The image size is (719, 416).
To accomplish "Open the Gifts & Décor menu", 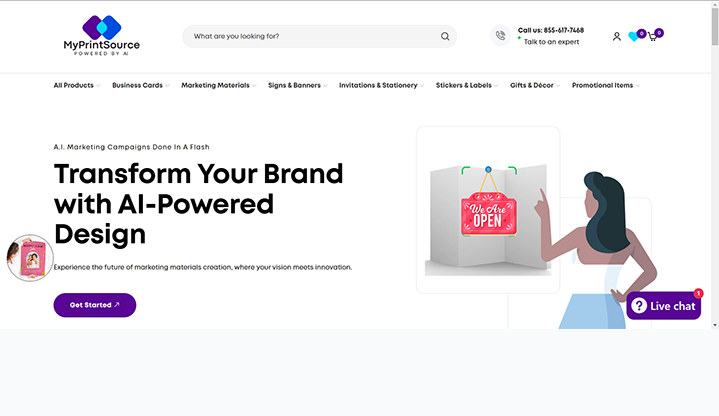I will (535, 85).
